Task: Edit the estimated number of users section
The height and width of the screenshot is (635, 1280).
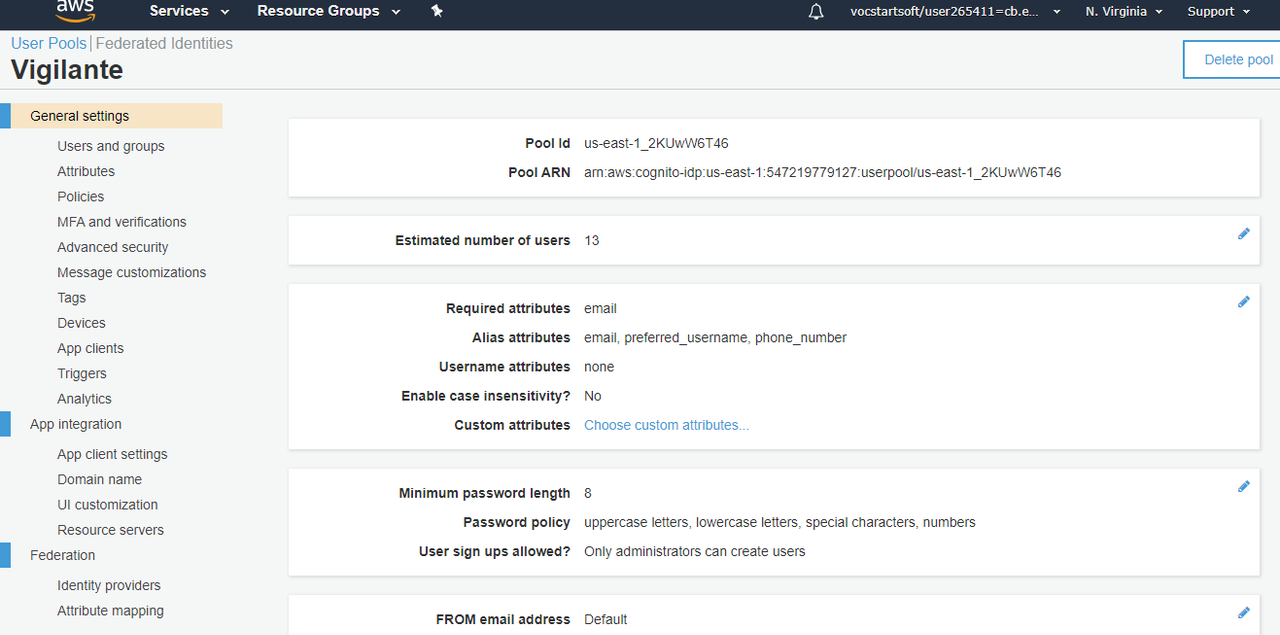Action: point(1244,234)
